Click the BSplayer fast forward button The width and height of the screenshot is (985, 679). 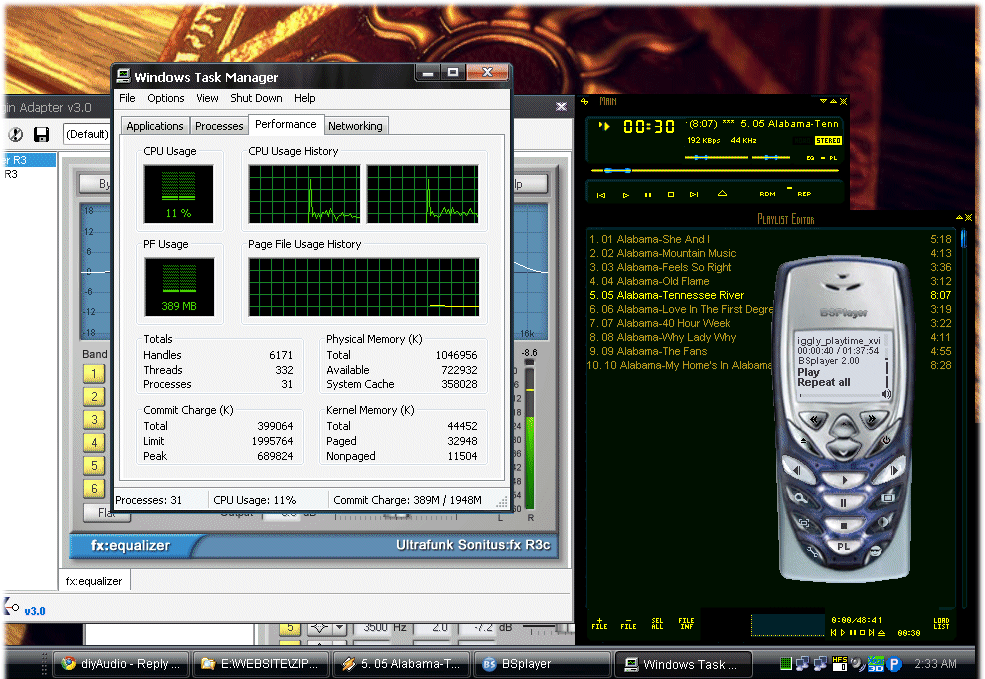point(872,418)
